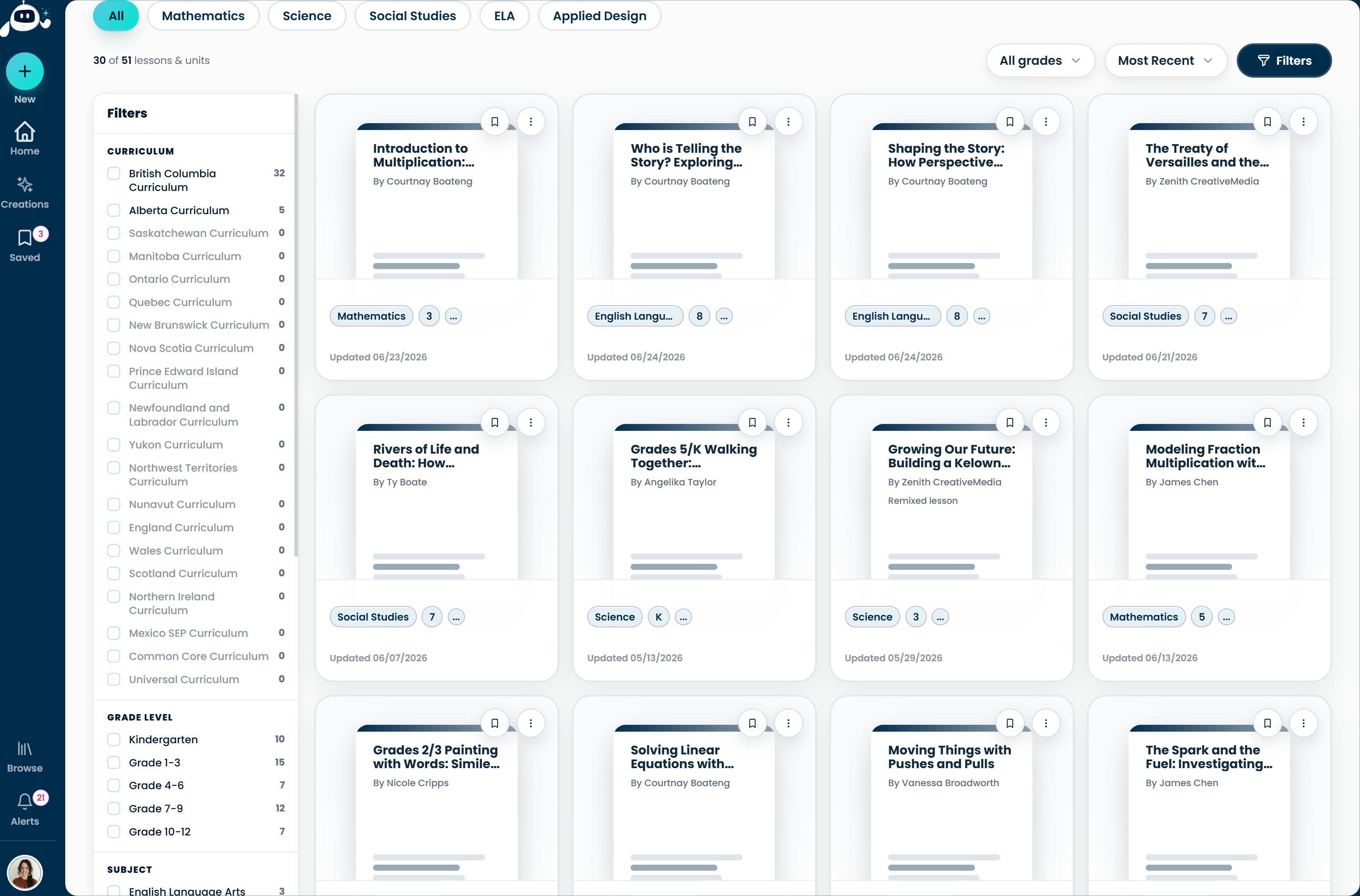Bookmark Grades 5/K Walking Together lesson

[x=752, y=422]
